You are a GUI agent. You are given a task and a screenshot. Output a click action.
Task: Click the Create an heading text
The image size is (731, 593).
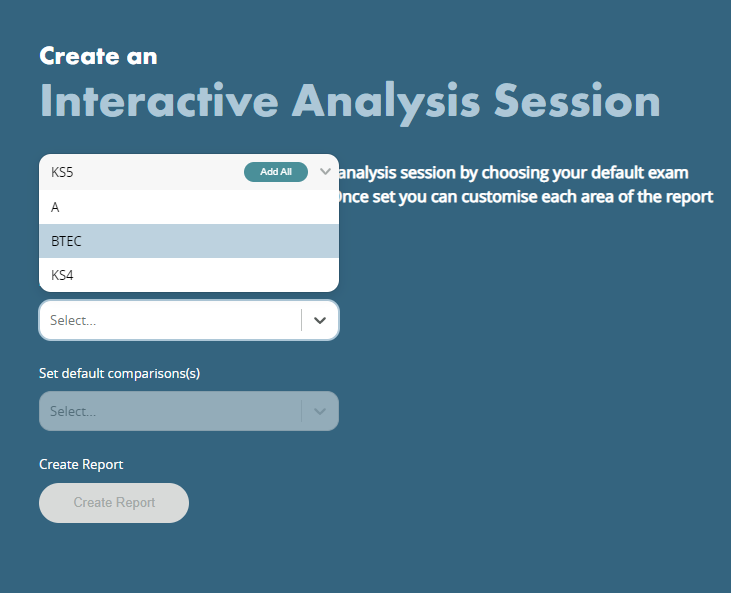tap(98, 56)
